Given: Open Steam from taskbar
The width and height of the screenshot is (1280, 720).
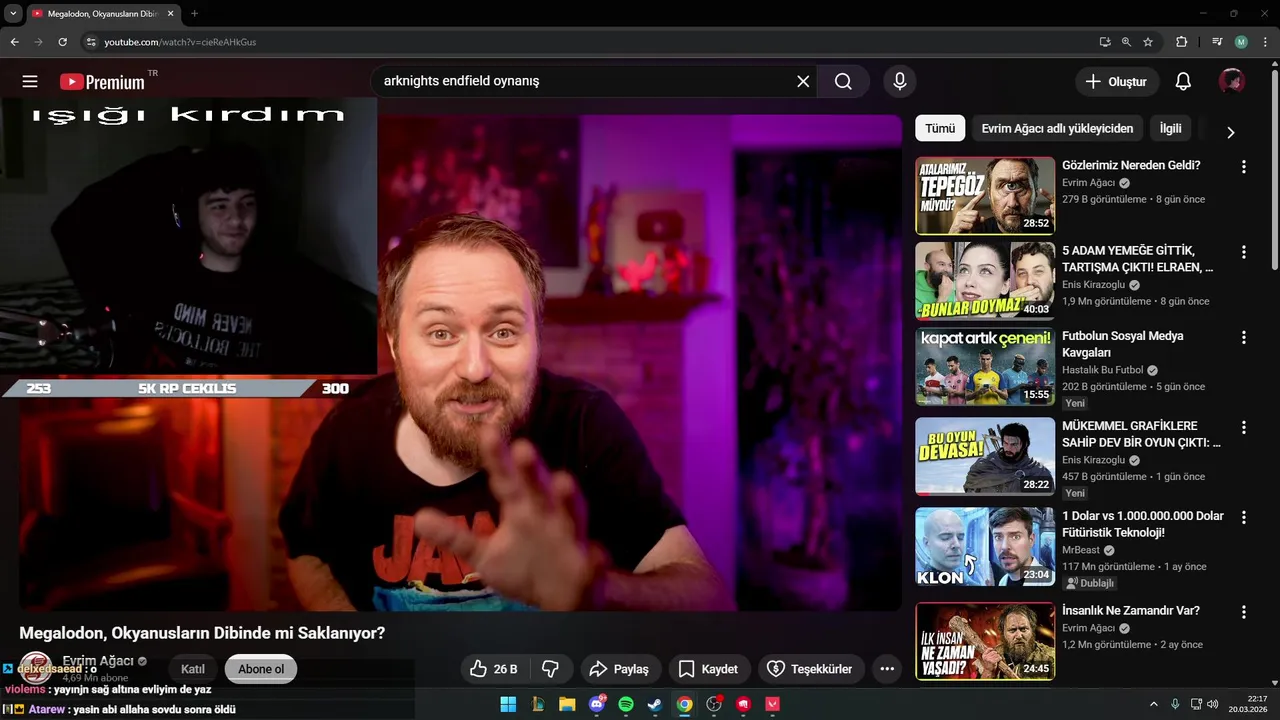Looking at the screenshot, I should point(654,704).
